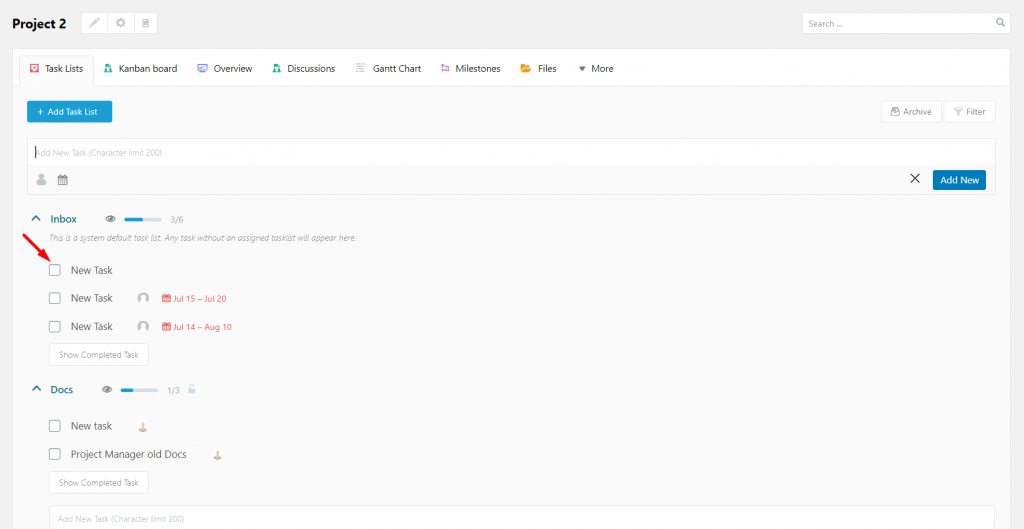
Task: Click the Inbox list title
Action: click(x=63, y=219)
